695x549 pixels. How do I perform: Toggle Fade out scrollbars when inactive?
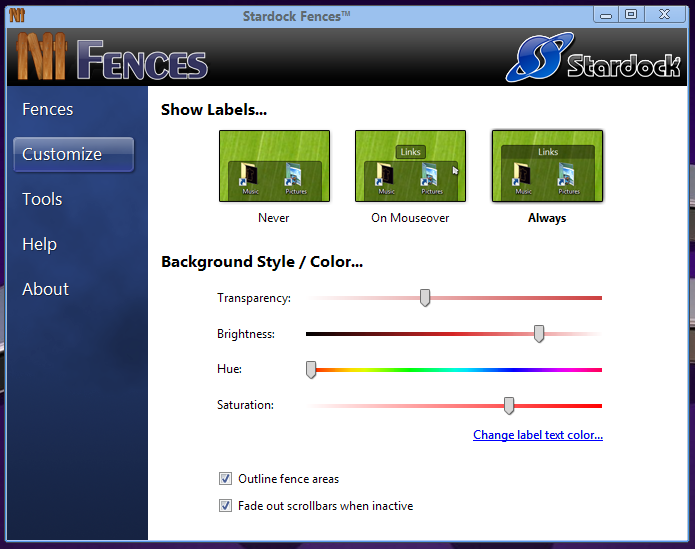click(x=225, y=506)
